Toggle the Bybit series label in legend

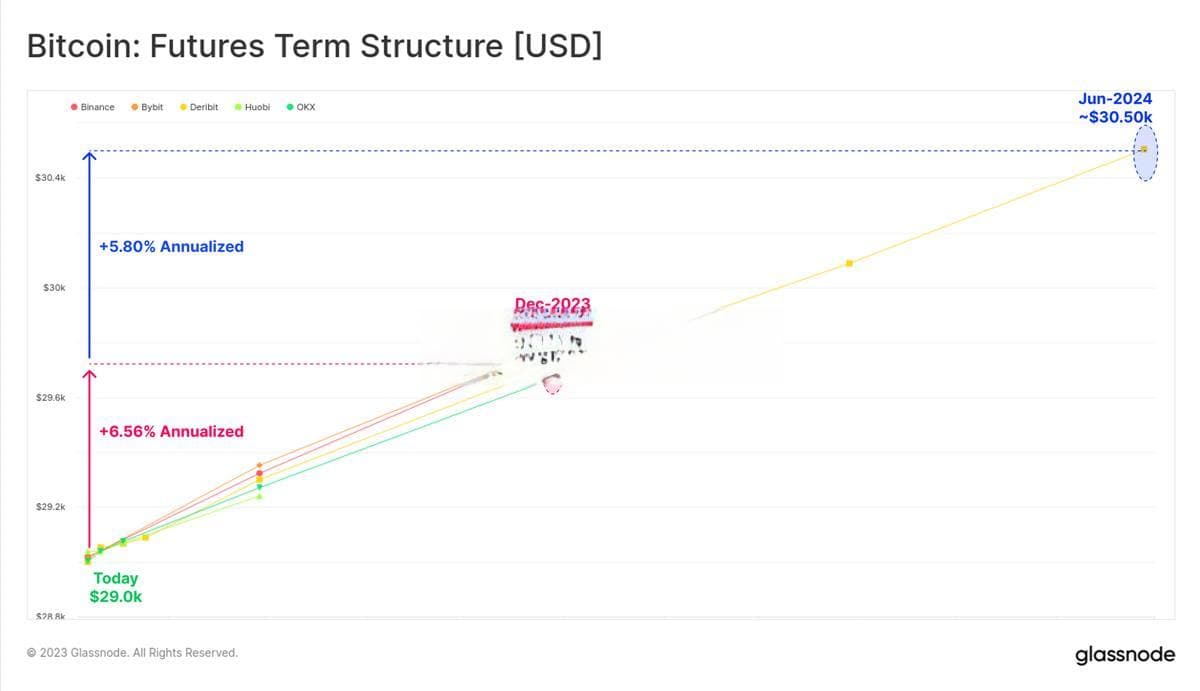[x=152, y=107]
